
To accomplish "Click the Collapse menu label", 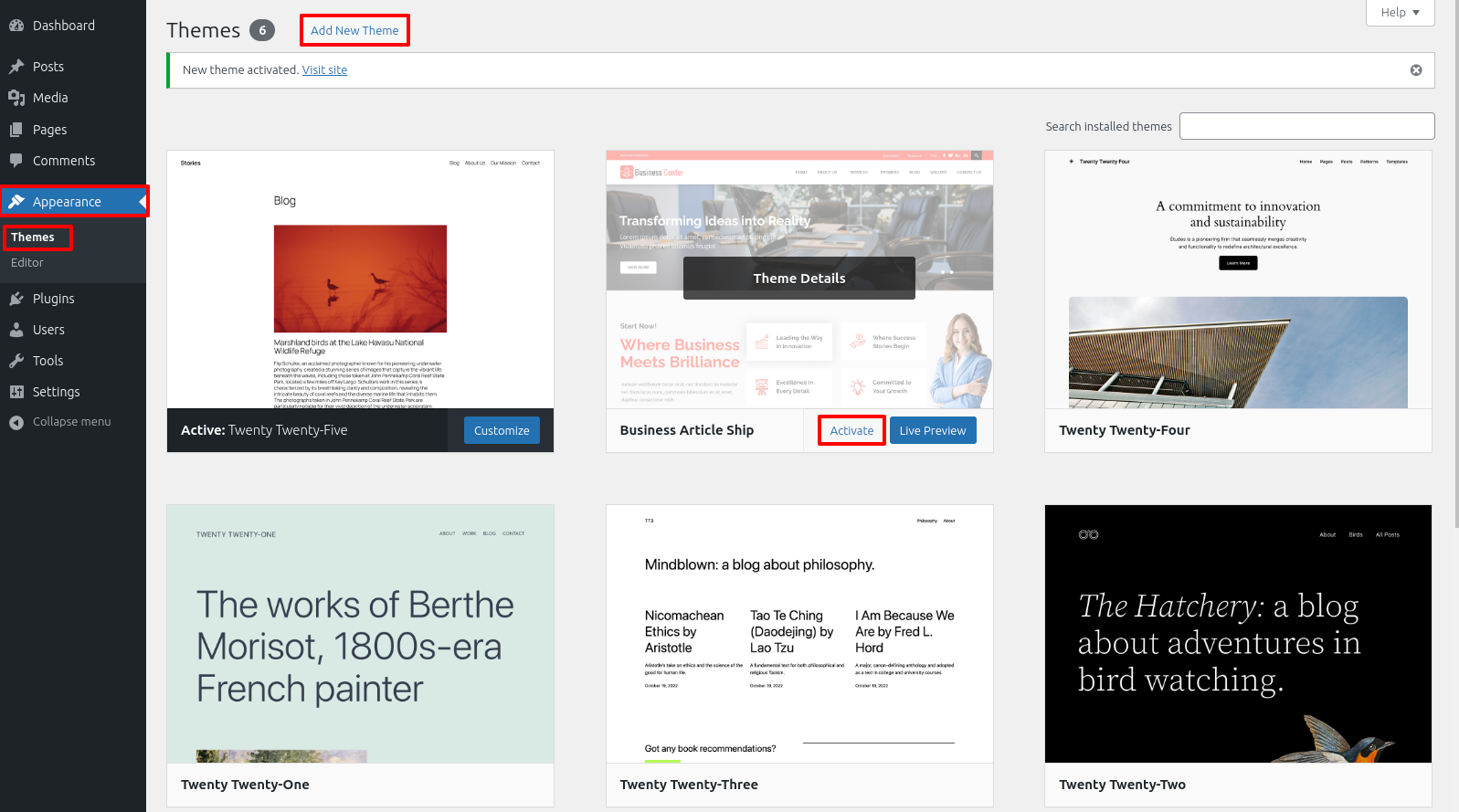I will tap(72, 422).
